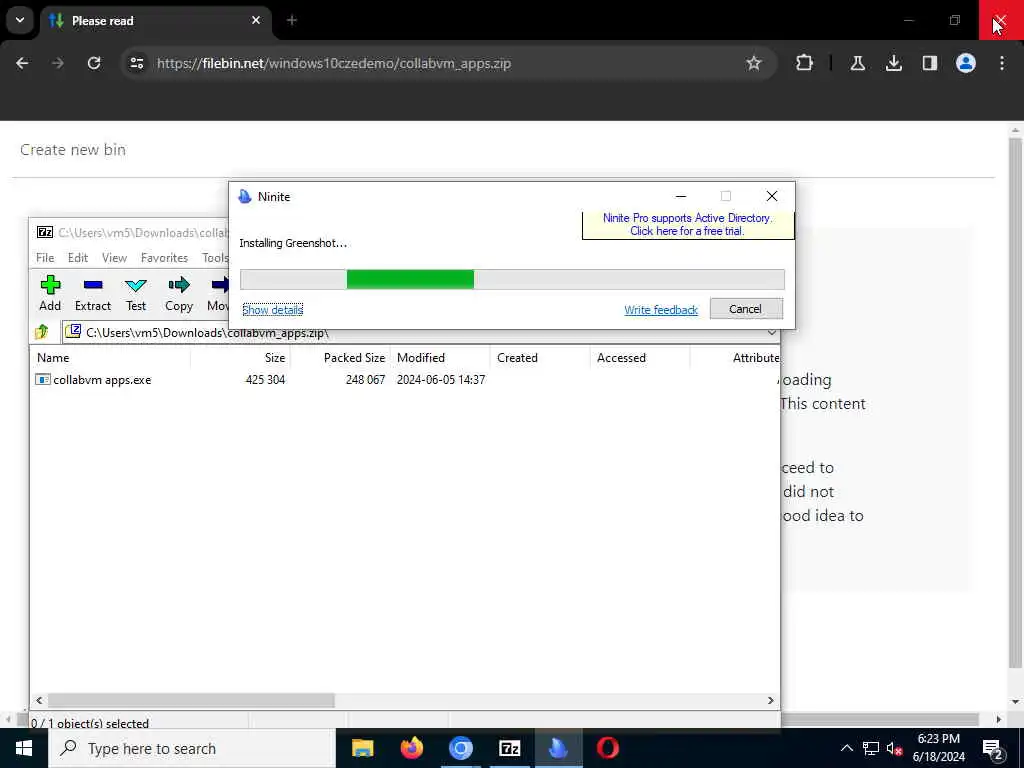Click the 7-Zip horizontal scrollbar thumb
The height and width of the screenshot is (768, 1024).
coord(191,700)
